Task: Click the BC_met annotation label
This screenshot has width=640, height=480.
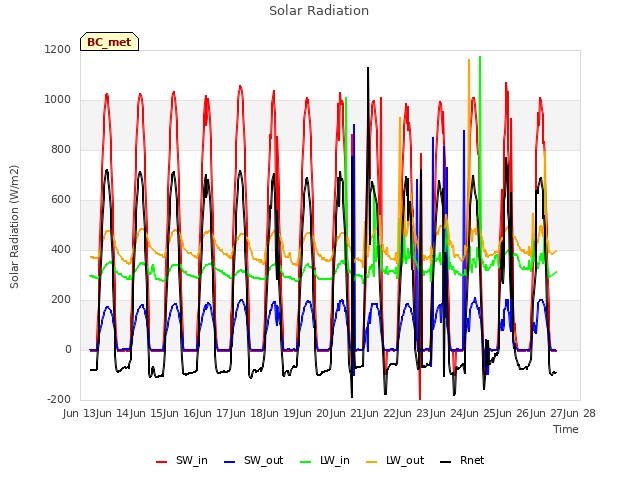Action: [109, 42]
